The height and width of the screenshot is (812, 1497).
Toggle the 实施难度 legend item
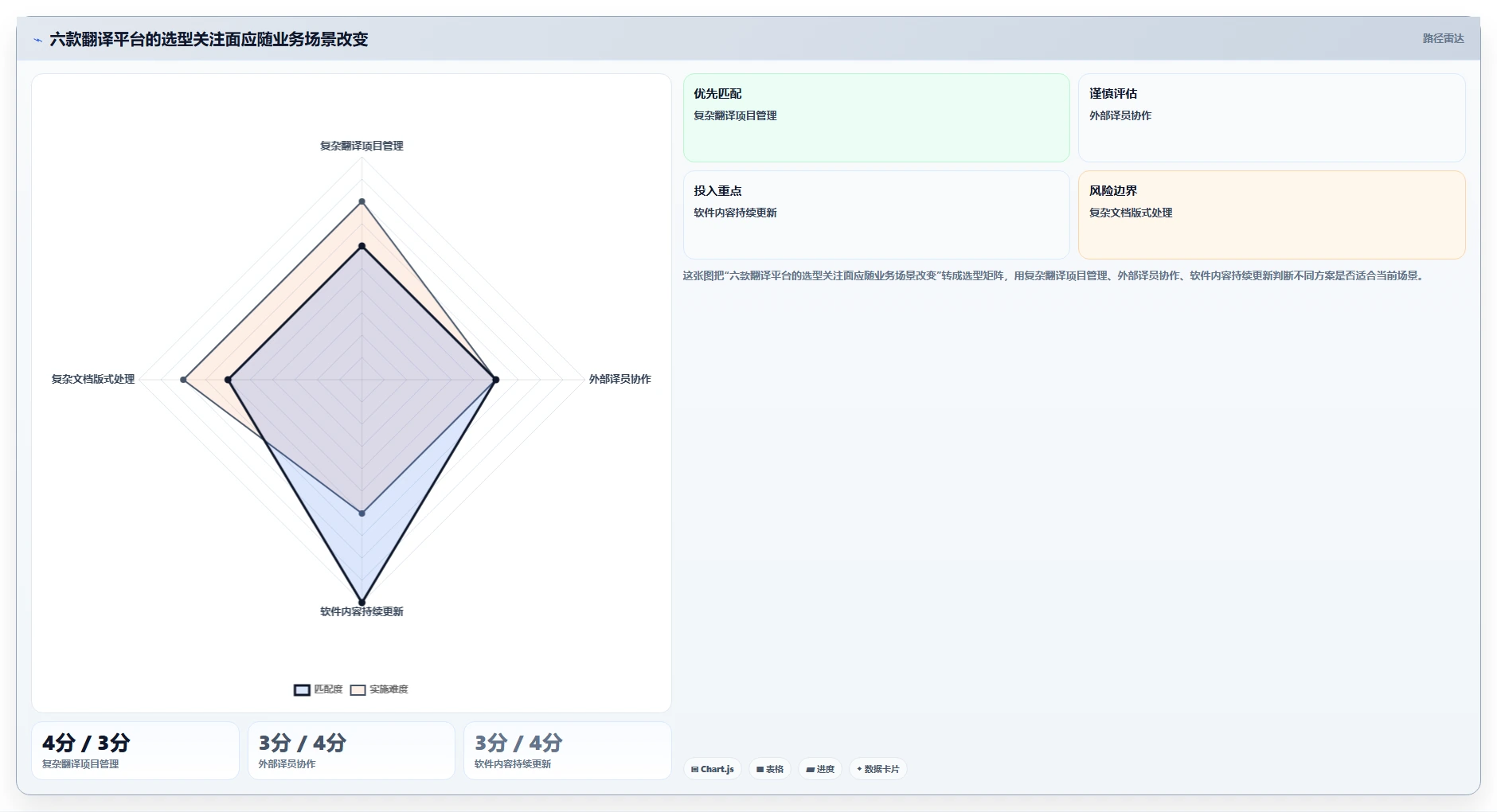379,689
